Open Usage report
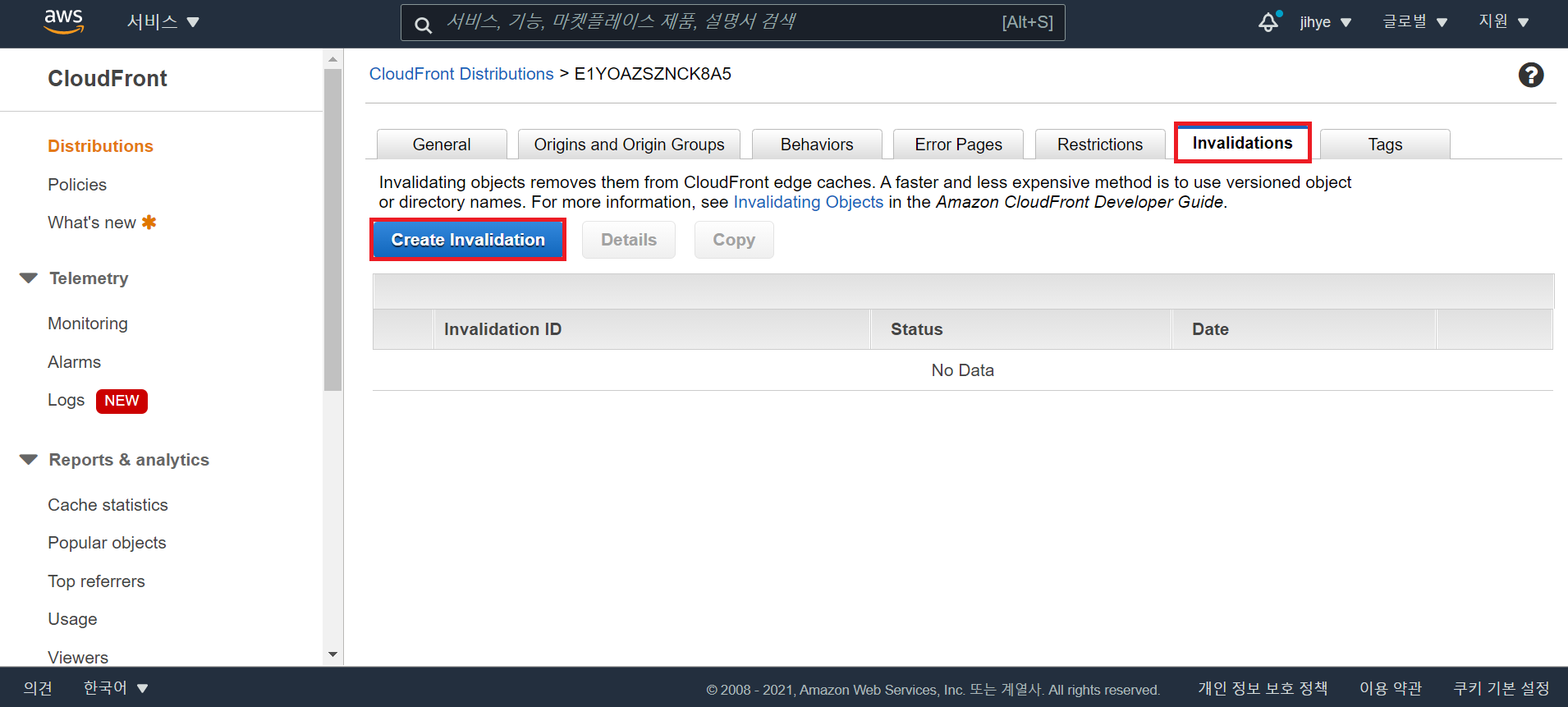The height and width of the screenshot is (707, 1568). pyautogui.click(x=72, y=619)
